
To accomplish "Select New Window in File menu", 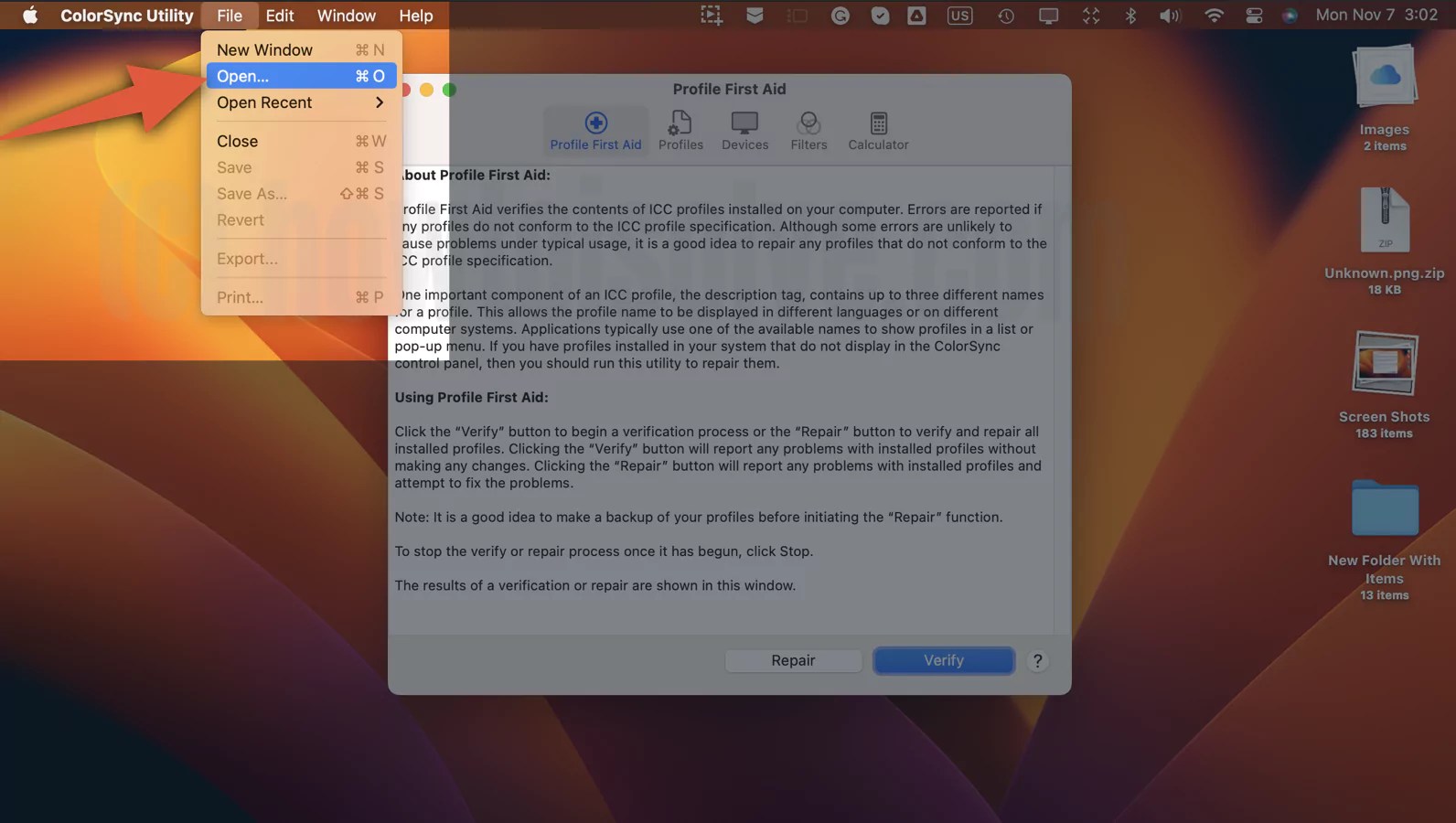I will (301, 49).
